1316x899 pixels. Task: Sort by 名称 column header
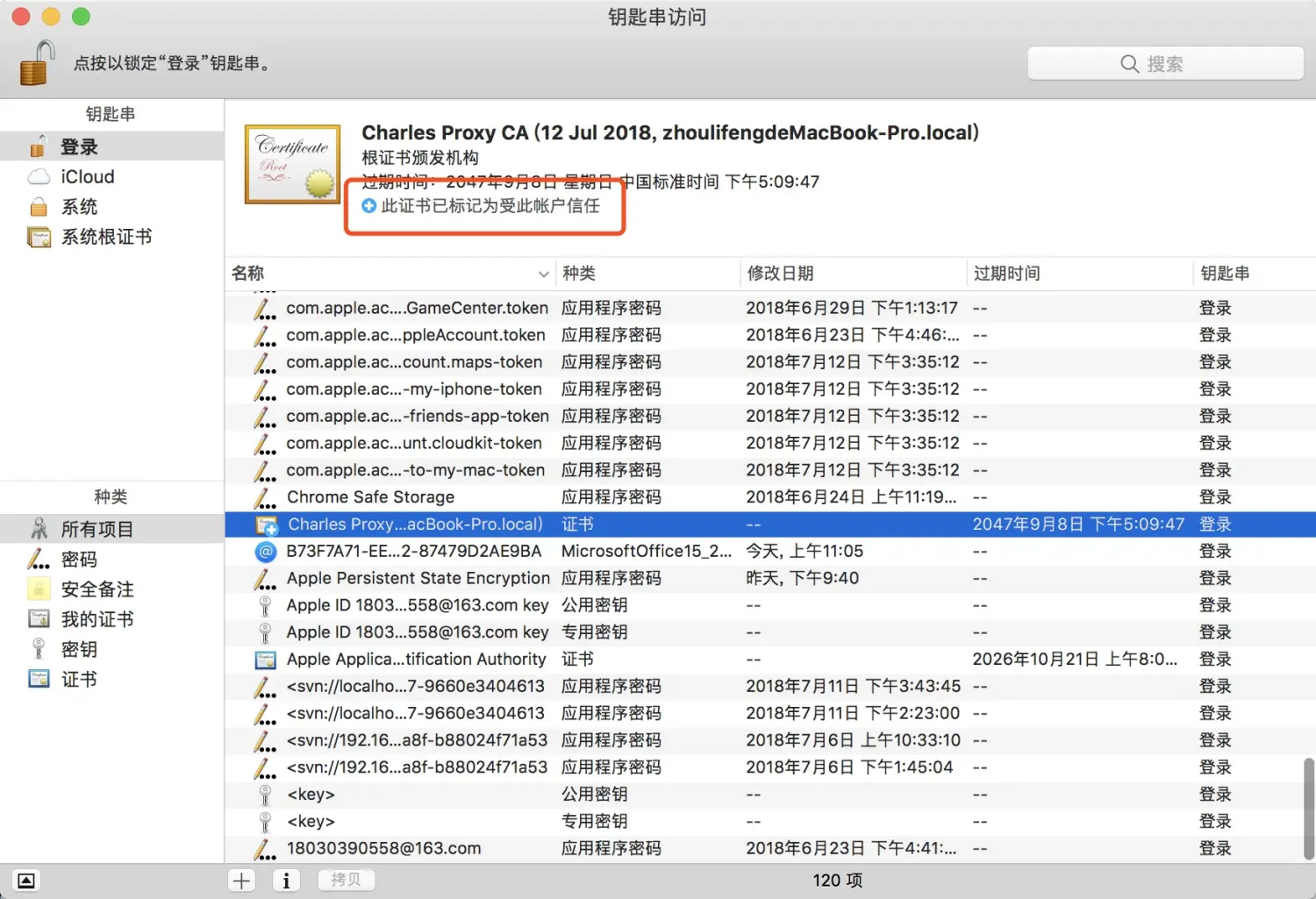pyautogui.click(x=390, y=274)
